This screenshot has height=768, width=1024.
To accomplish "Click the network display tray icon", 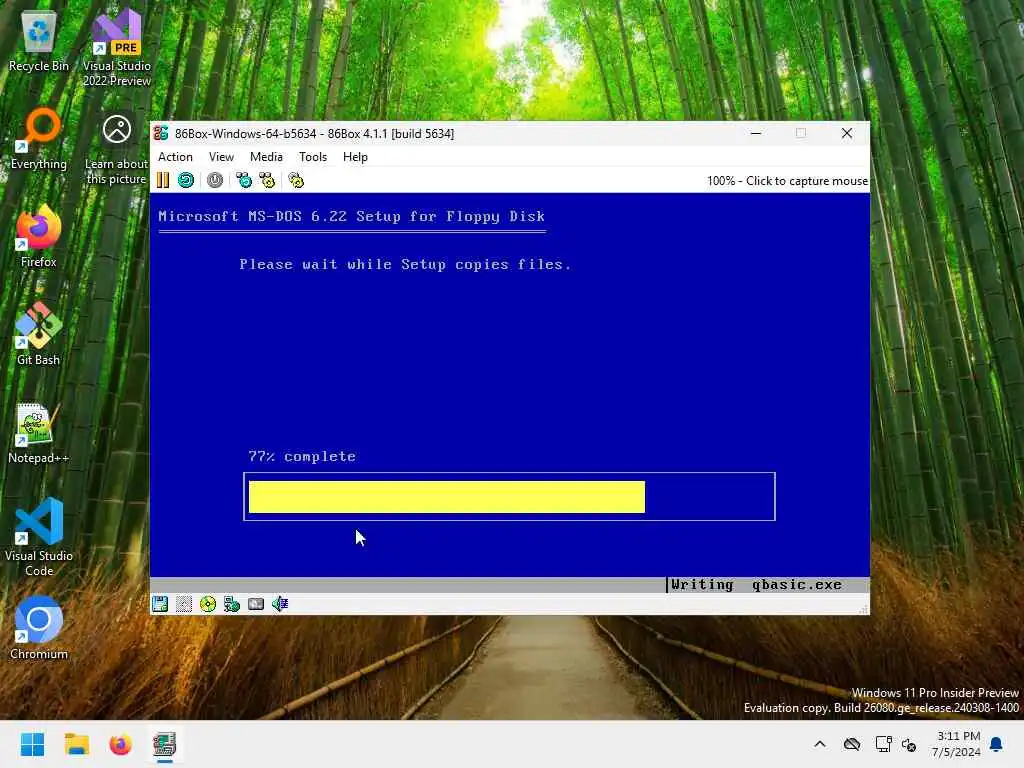I will (884, 744).
